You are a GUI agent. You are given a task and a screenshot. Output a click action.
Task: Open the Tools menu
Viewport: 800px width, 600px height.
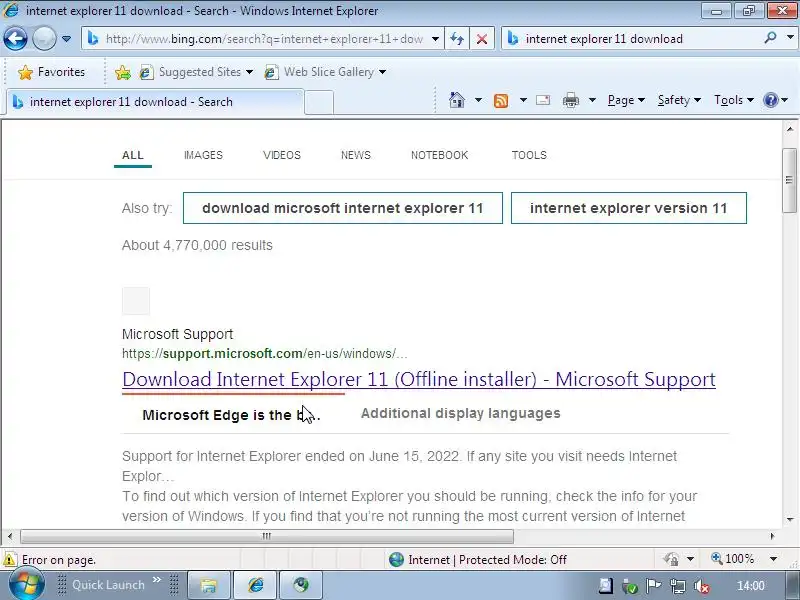(x=734, y=100)
